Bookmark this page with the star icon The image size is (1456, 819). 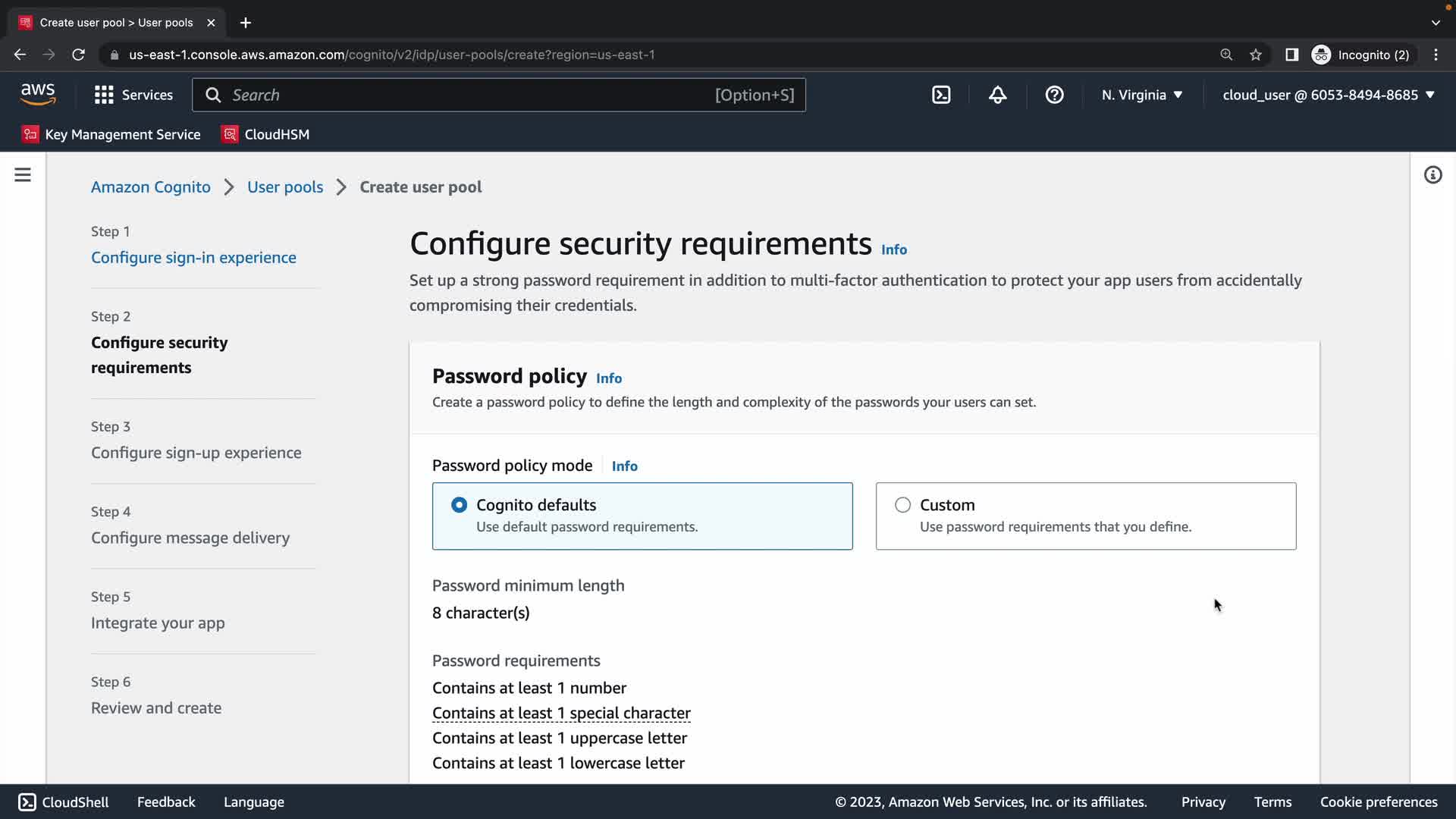[x=1256, y=55]
